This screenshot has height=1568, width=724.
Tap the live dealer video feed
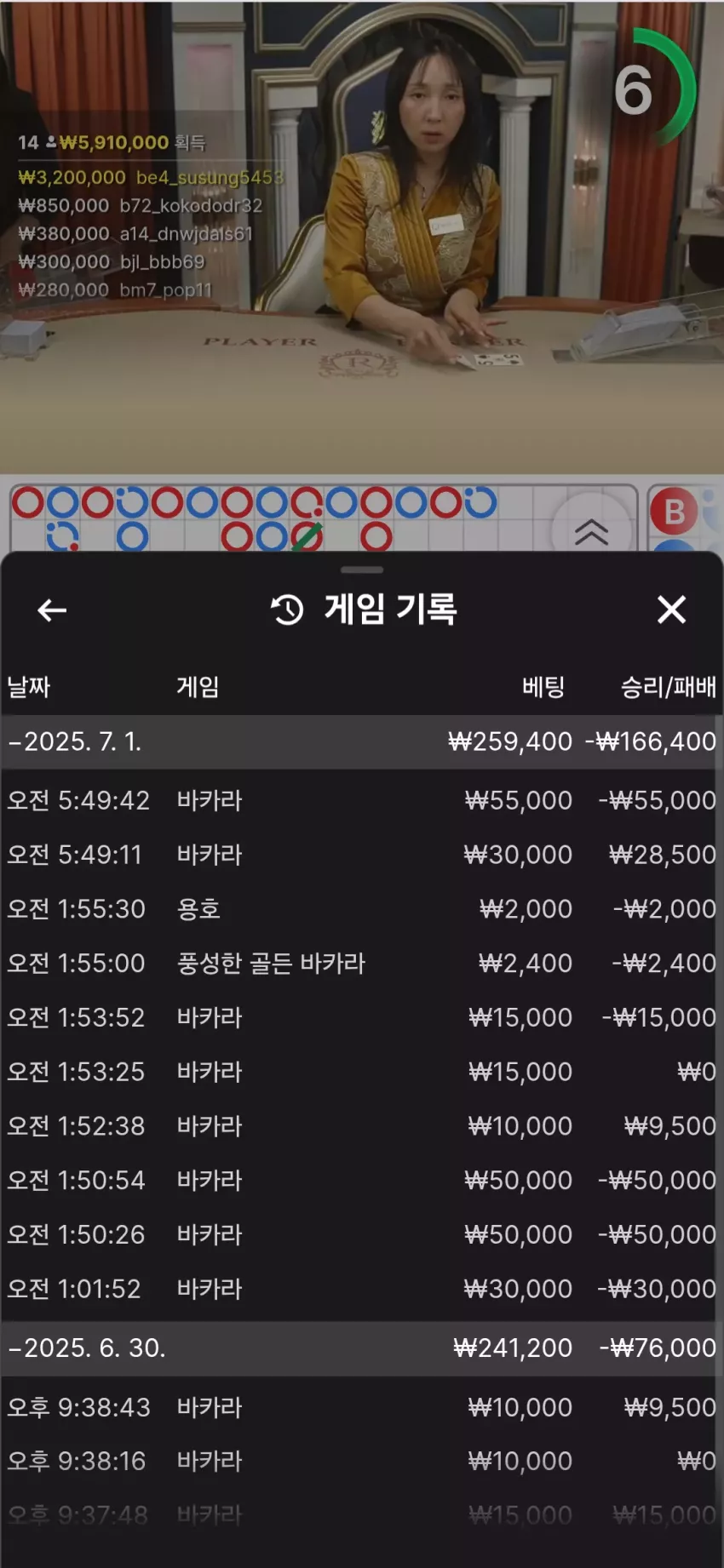pyautogui.click(x=362, y=237)
